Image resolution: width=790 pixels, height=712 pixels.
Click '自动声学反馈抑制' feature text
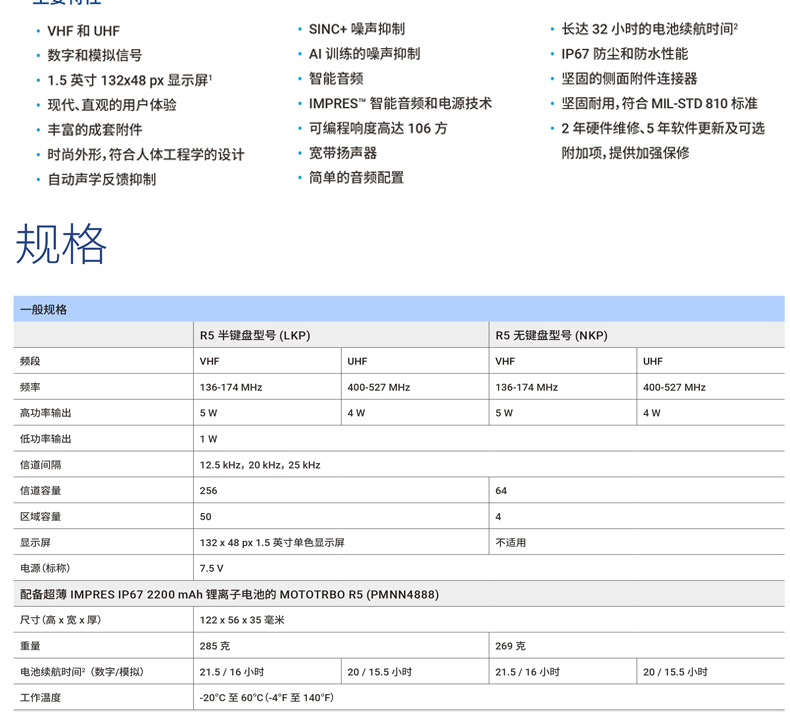click(102, 179)
